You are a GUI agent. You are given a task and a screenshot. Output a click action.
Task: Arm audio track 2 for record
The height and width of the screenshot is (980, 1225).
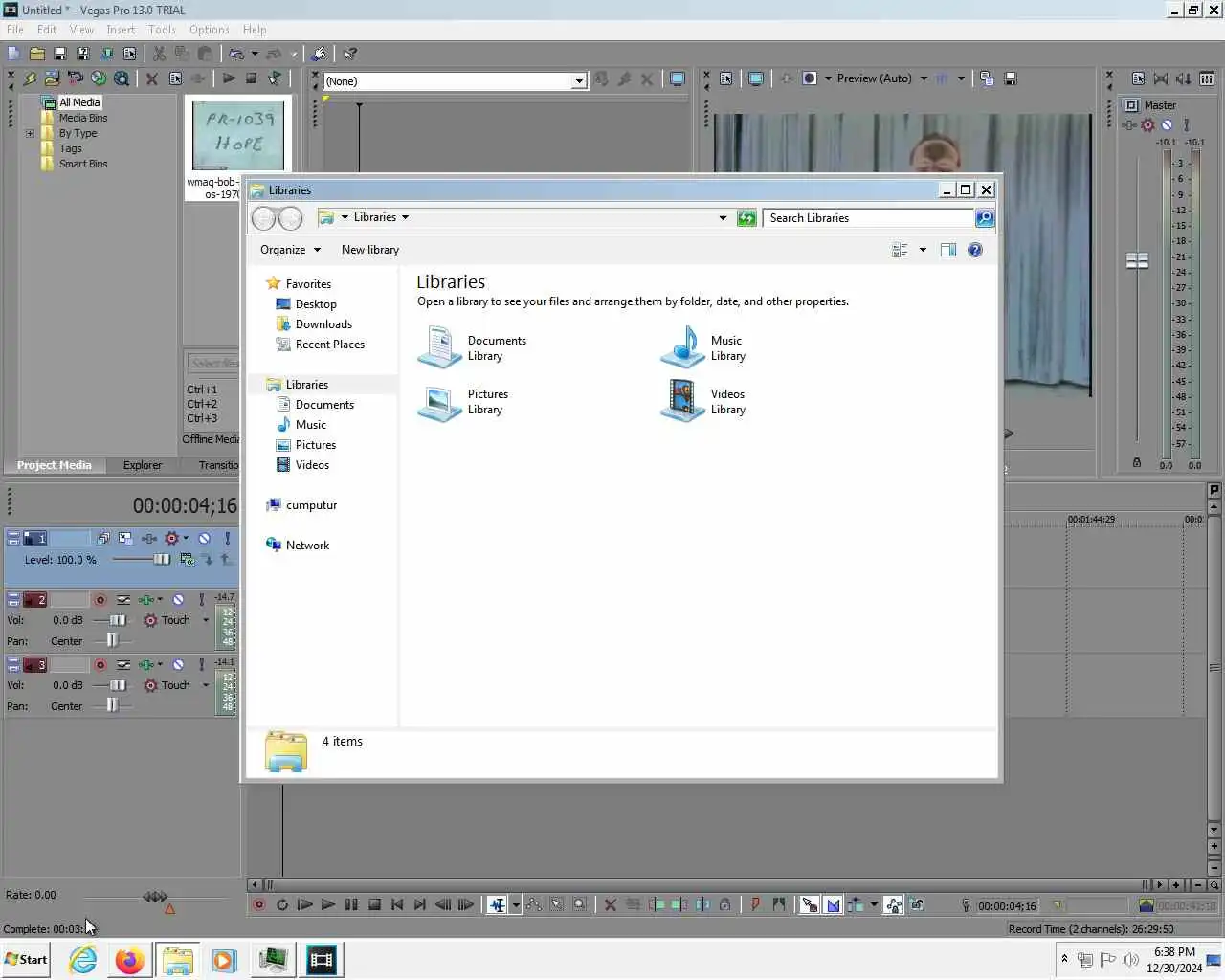[x=100, y=599]
